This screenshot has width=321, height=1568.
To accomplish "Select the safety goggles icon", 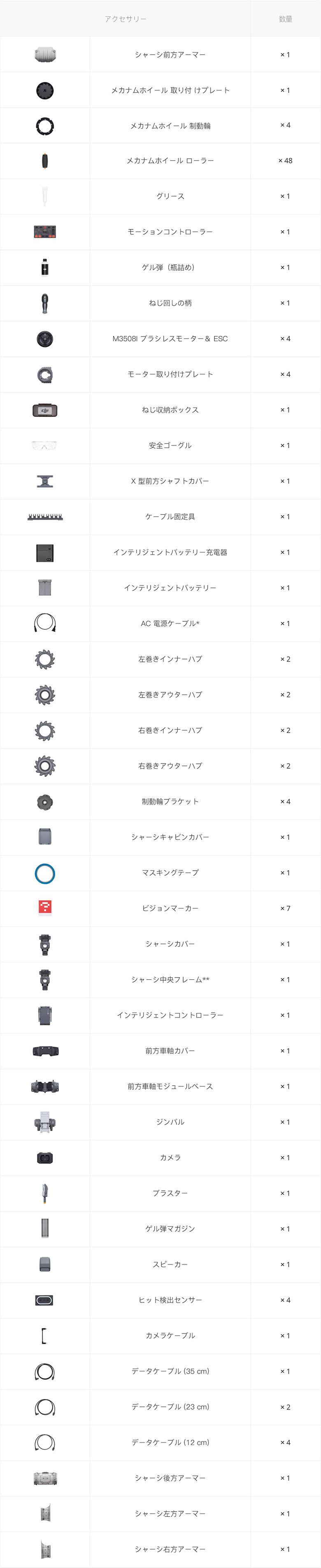I will (45, 446).
